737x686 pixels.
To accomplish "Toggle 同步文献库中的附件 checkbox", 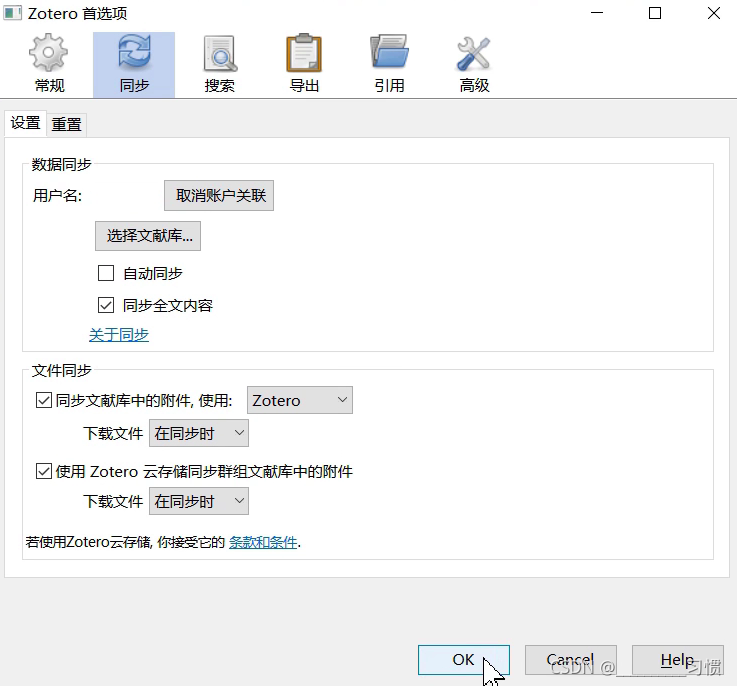I will point(43,400).
